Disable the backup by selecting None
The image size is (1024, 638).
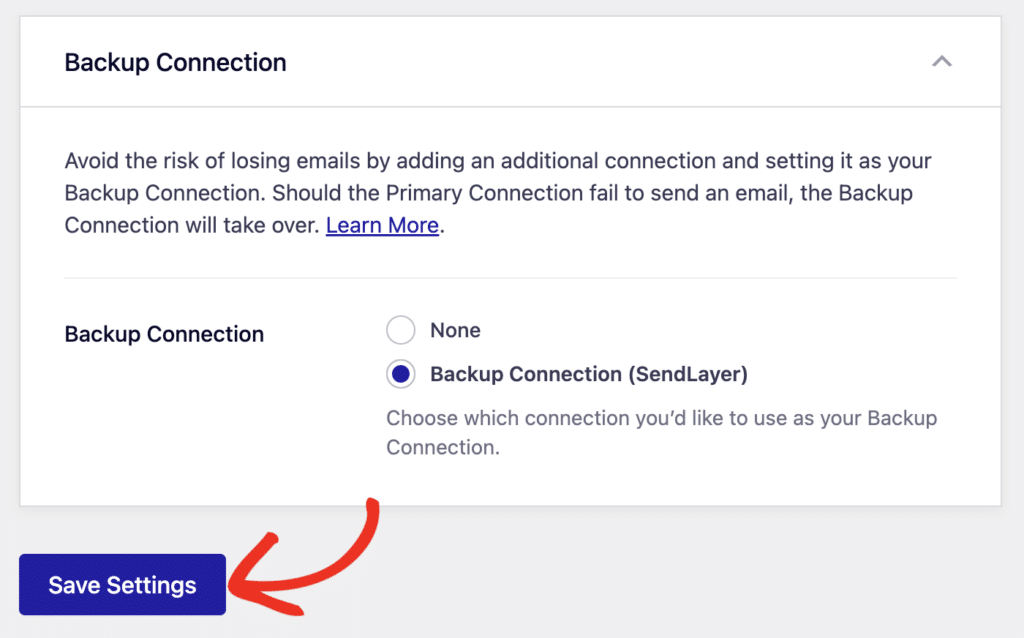pos(400,330)
